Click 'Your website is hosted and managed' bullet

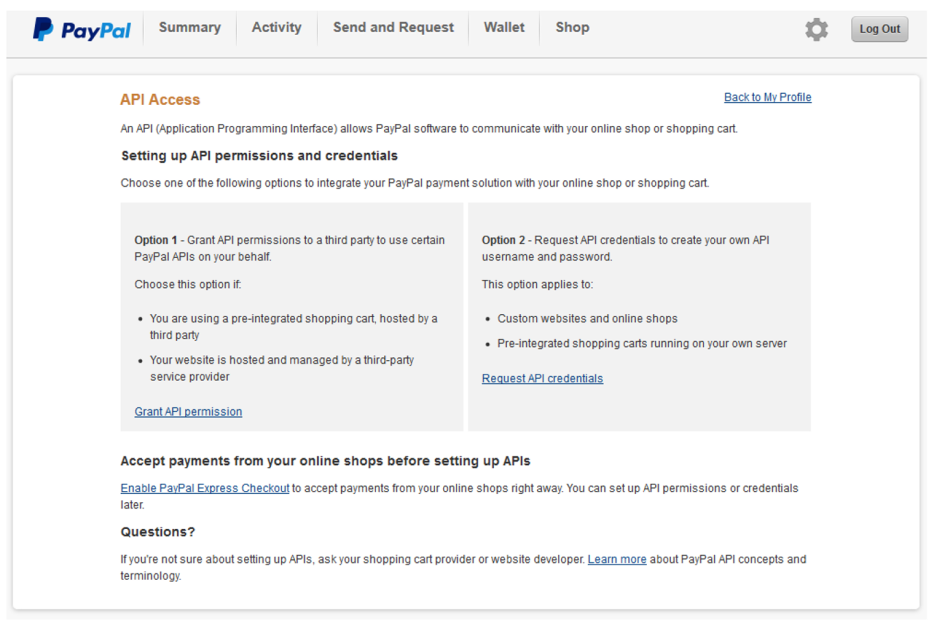(282, 368)
